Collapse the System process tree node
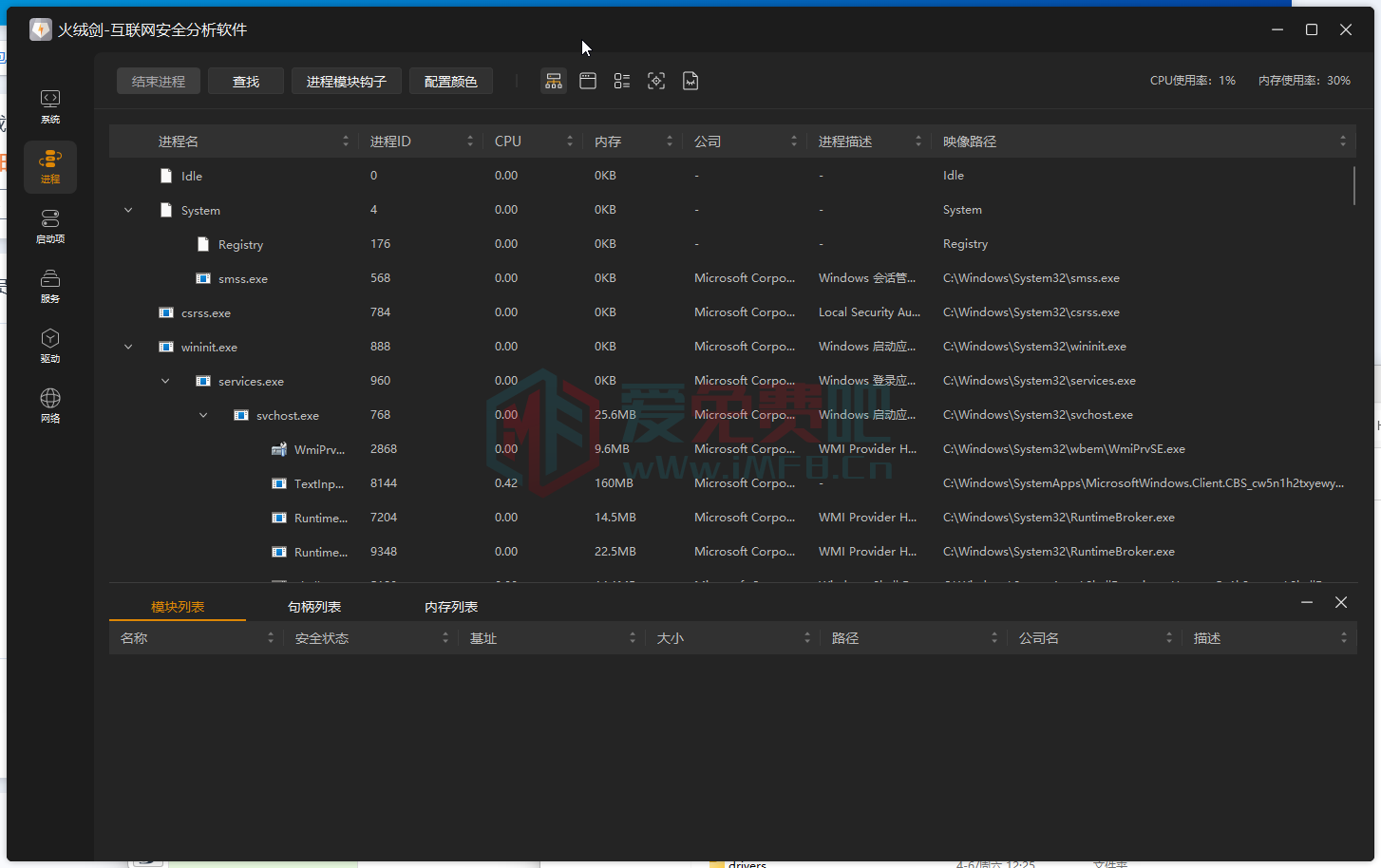 coord(128,210)
